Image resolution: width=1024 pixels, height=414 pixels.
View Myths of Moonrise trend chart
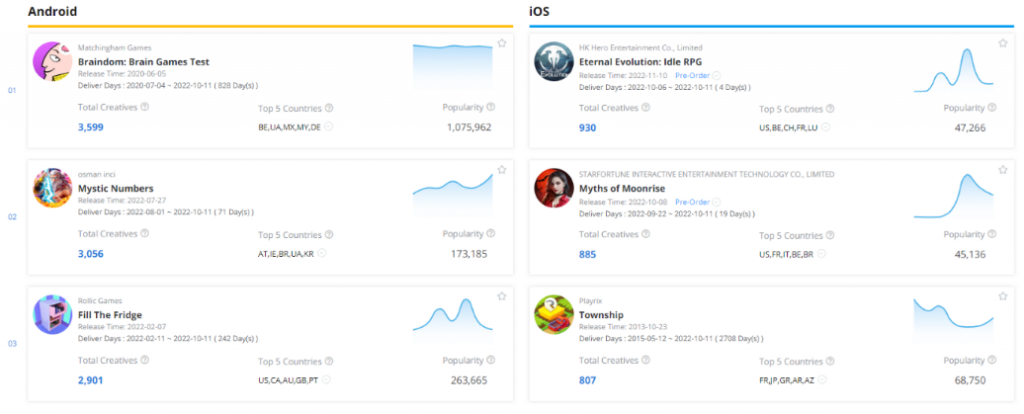953,195
